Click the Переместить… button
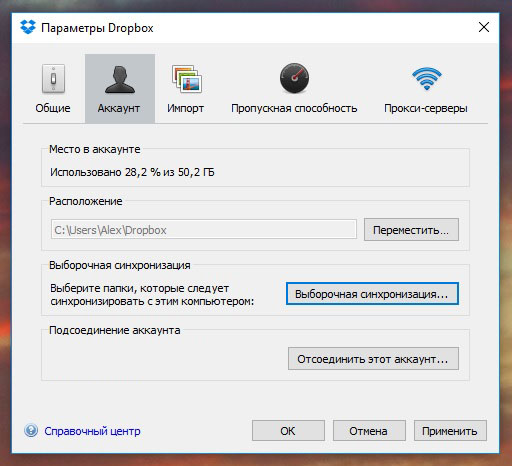 click(411, 230)
